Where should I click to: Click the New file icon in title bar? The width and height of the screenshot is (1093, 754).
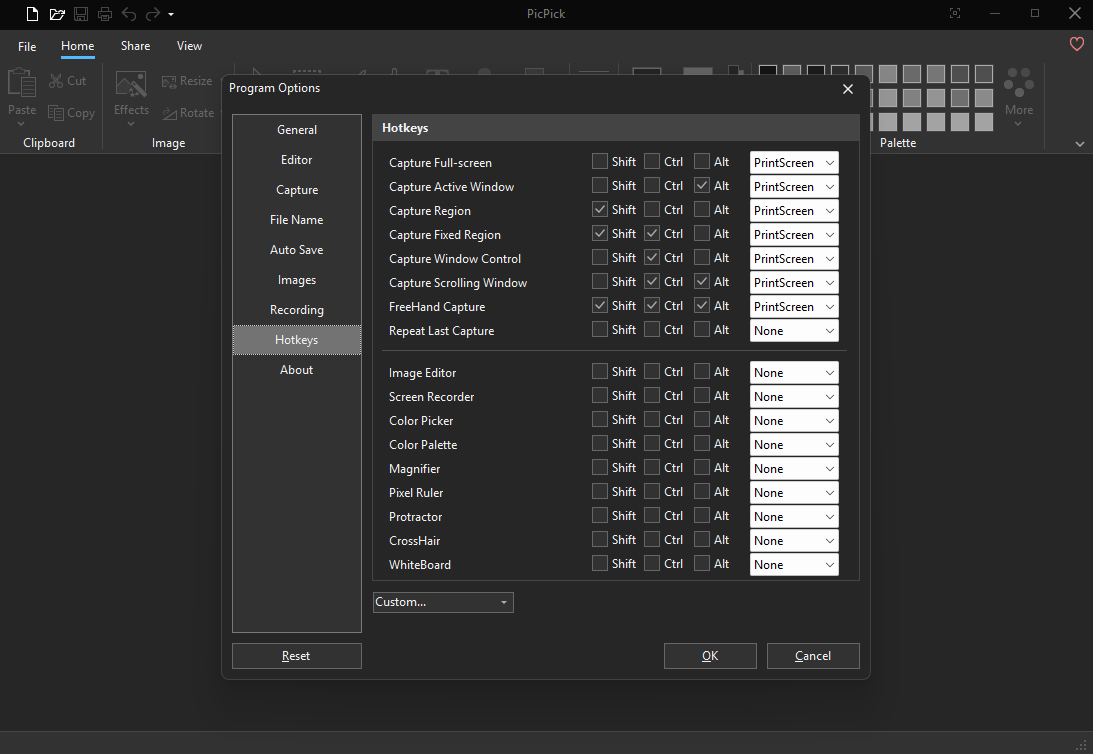[x=33, y=14]
